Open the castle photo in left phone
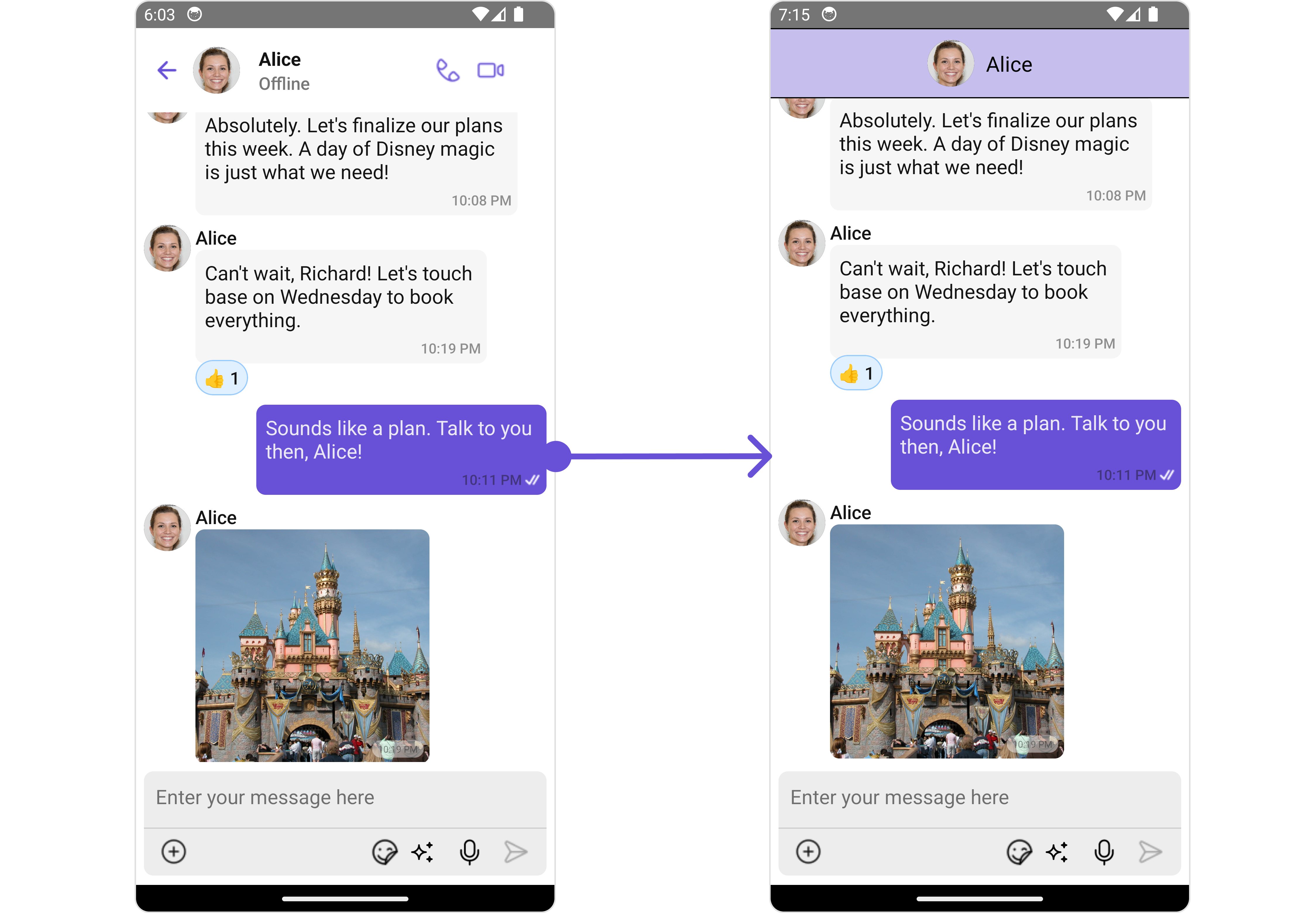The image size is (1316, 913). pyautogui.click(x=312, y=646)
